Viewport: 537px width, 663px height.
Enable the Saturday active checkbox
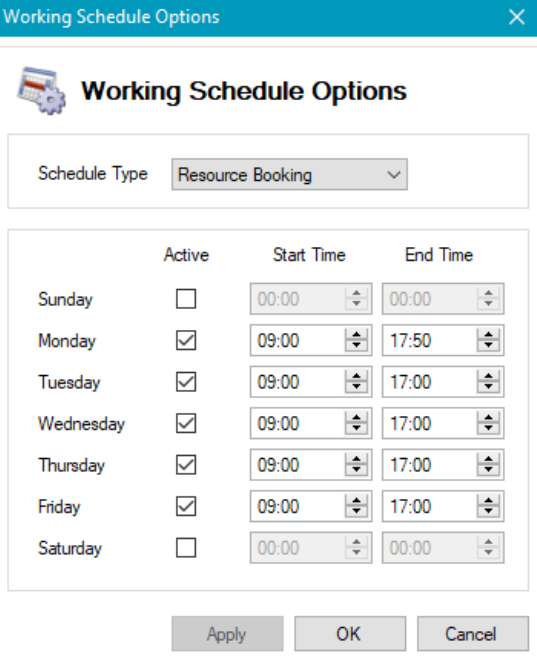click(186, 548)
